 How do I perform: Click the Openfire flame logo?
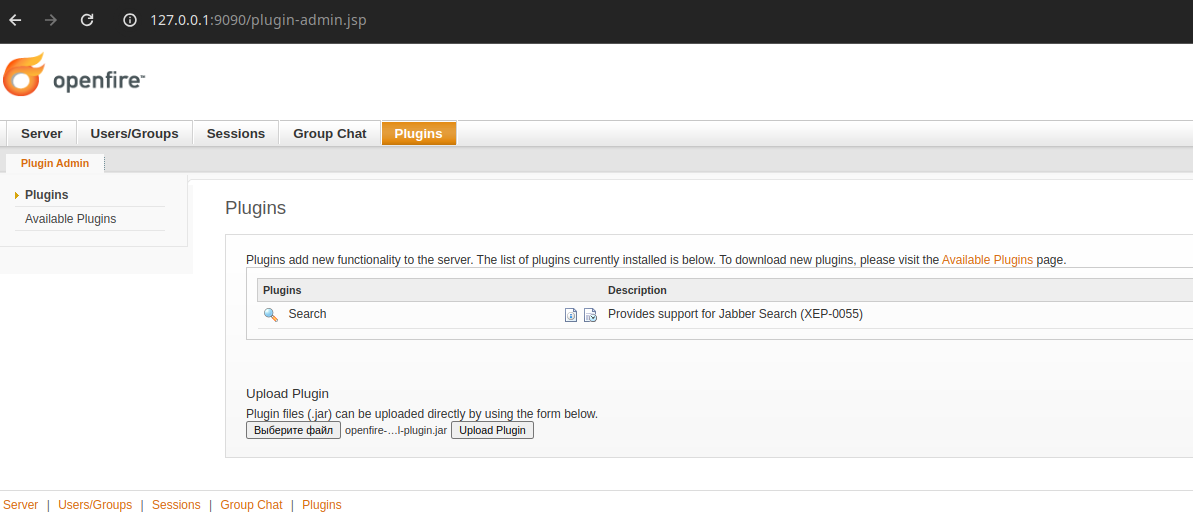[x=24, y=75]
